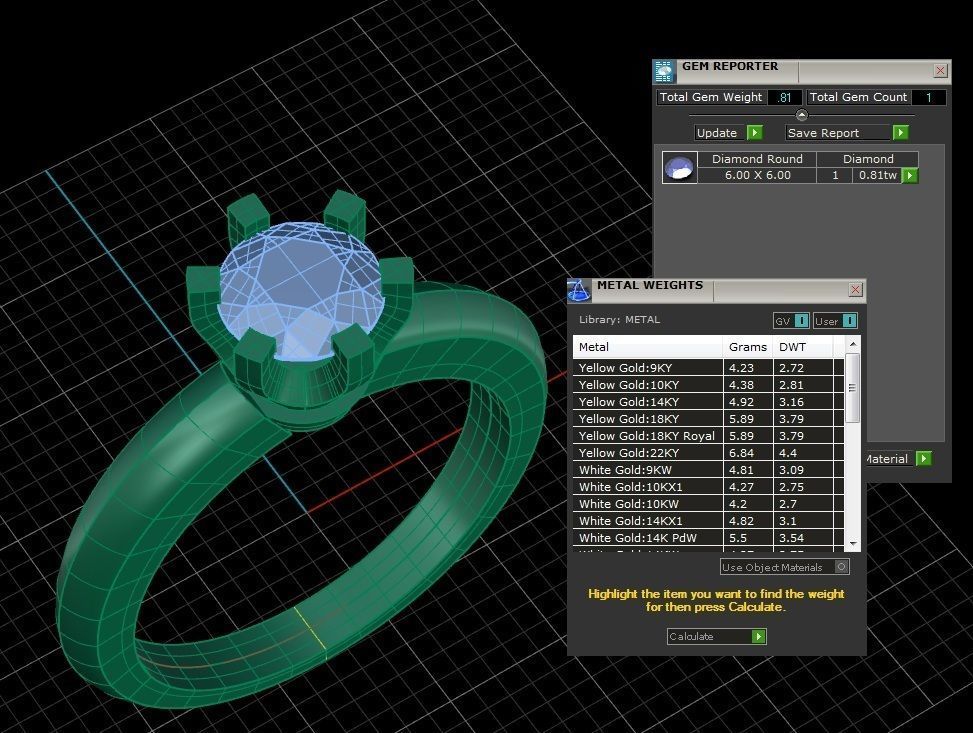
Task: Click the 0.81tw weight cell
Action: [x=877, y=175]
